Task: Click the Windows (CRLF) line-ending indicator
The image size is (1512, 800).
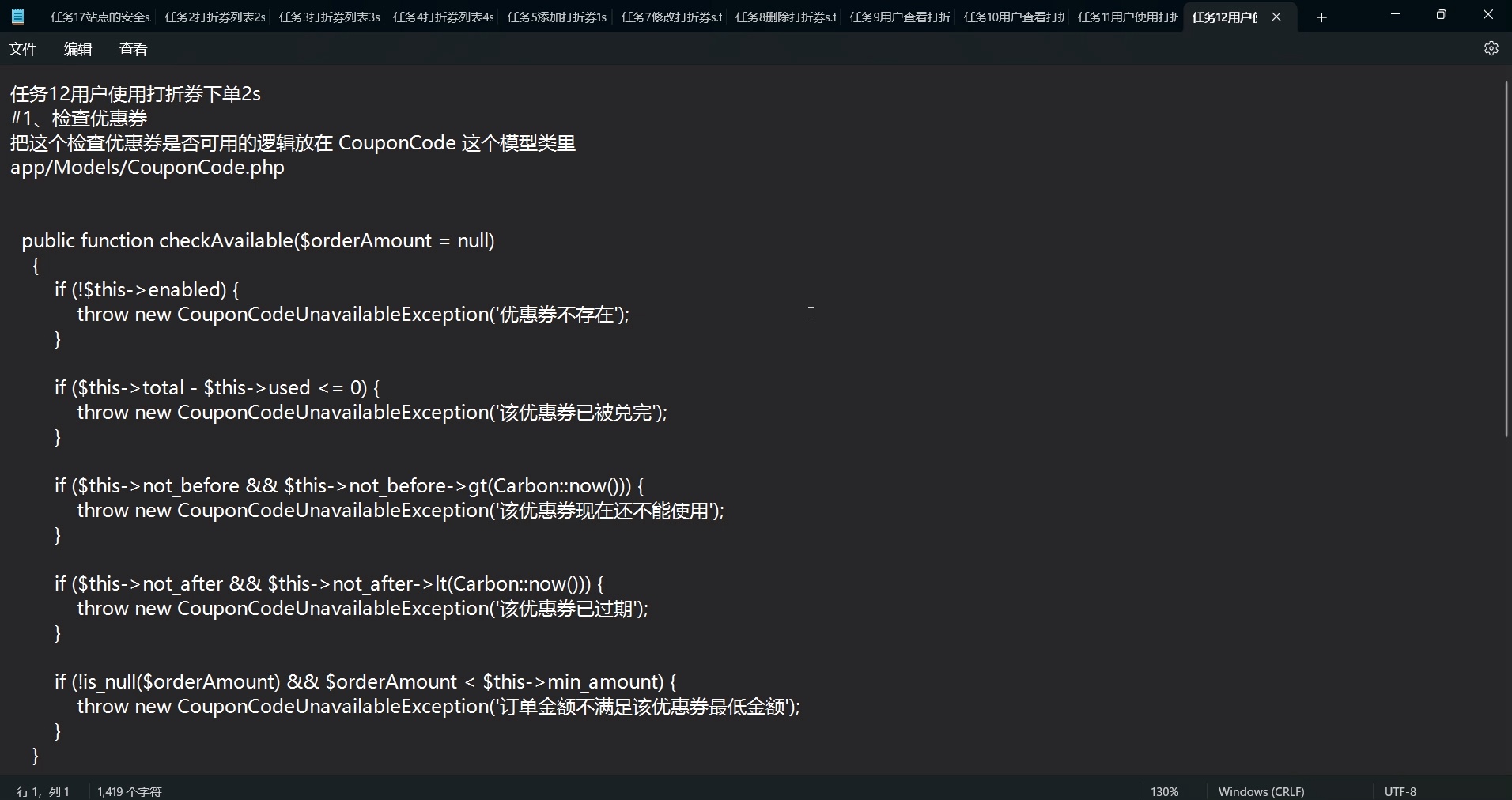Action: pyautogui.click(x=1261, y=791)
